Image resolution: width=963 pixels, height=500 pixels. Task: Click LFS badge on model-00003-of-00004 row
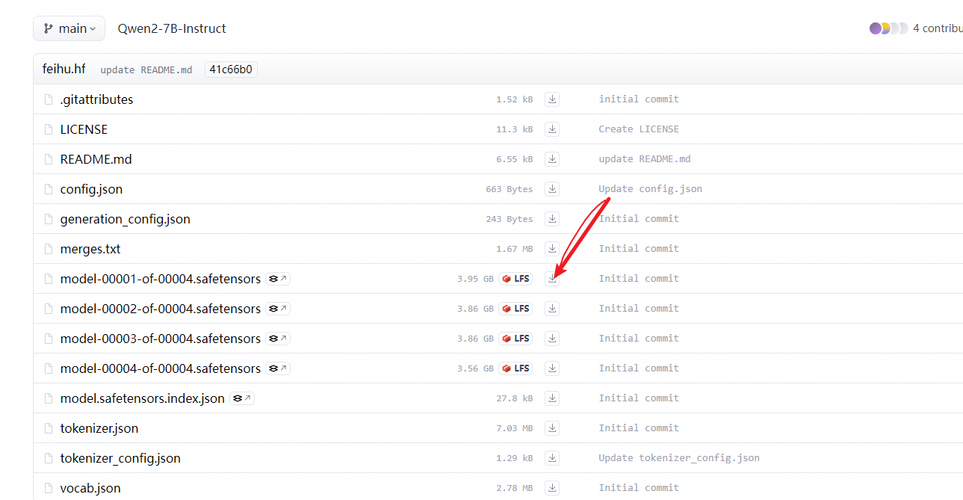point(515,338)
